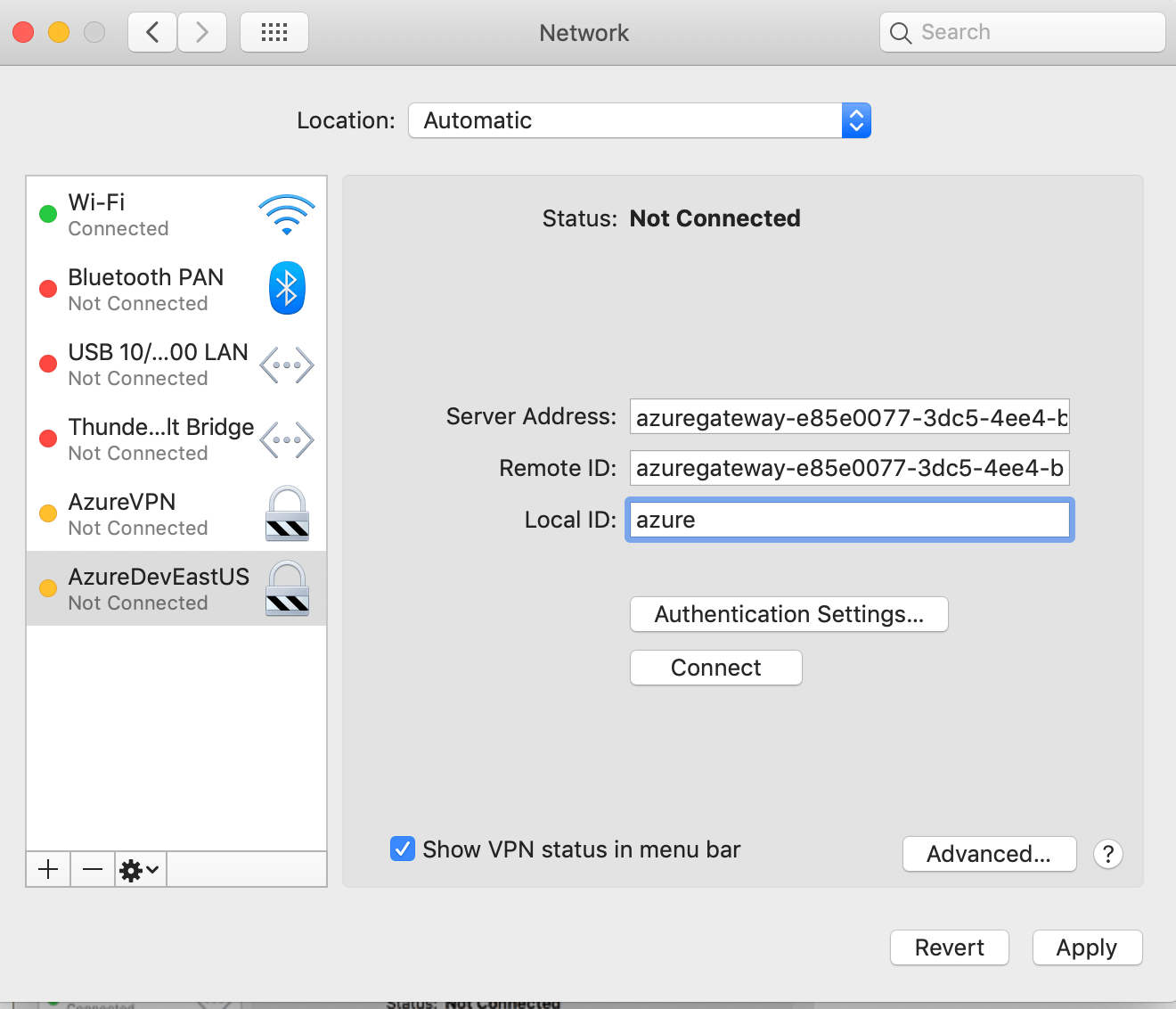
Task: Select the AzureVPN service
Action: click(176, 513)
